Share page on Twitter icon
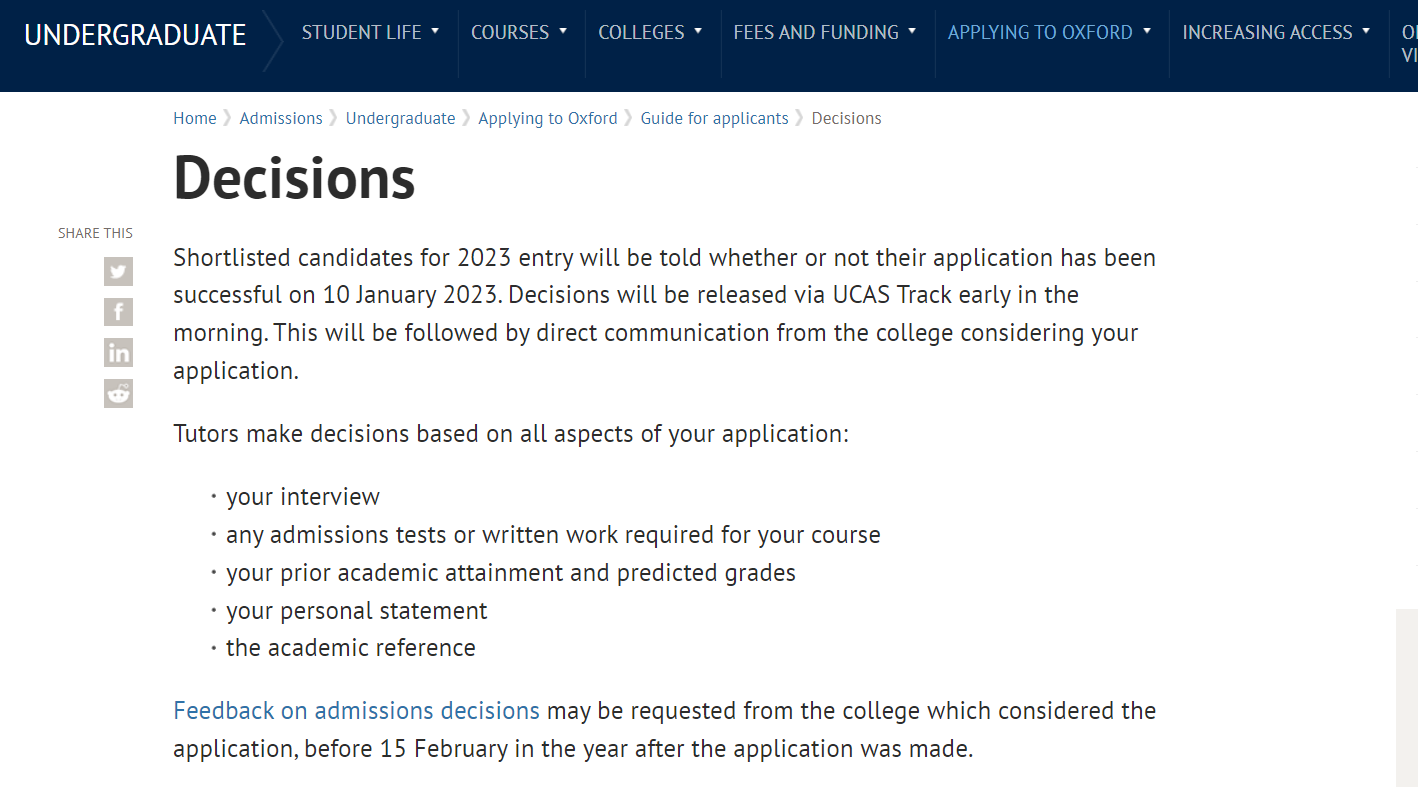Viewport: 1418px width, 787px height. tap(118, 271)
